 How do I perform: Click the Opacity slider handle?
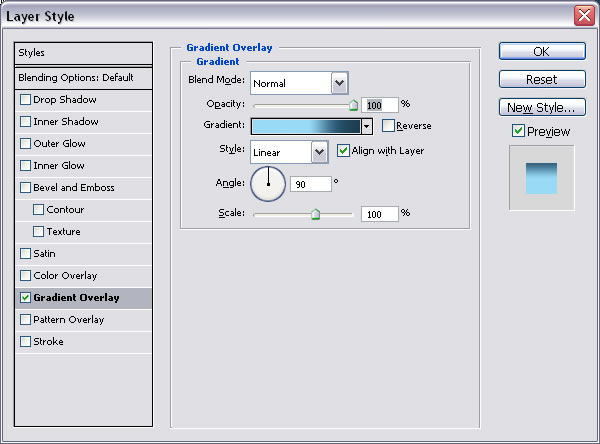[354, 105]
